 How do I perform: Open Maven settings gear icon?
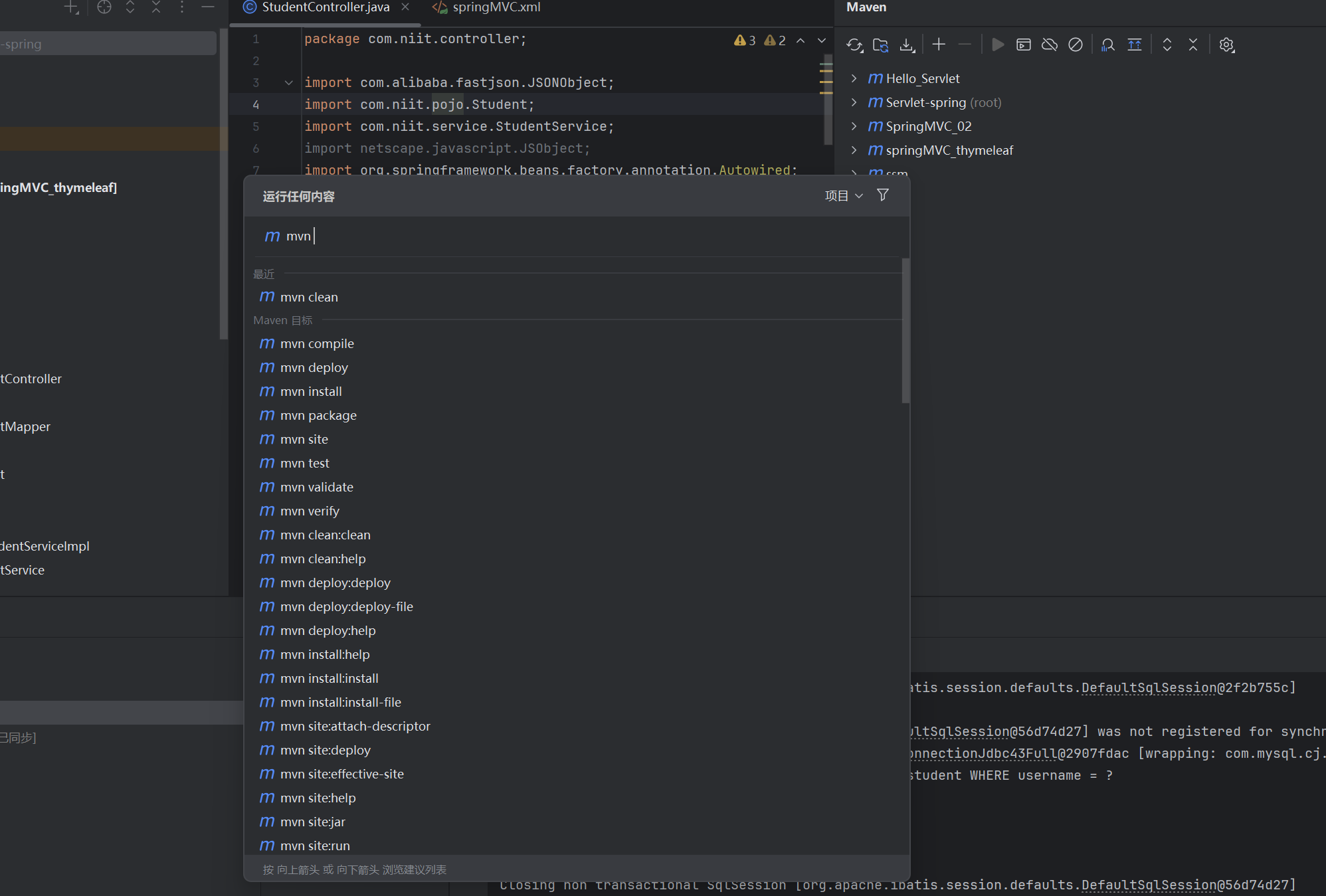(1226, 45)
